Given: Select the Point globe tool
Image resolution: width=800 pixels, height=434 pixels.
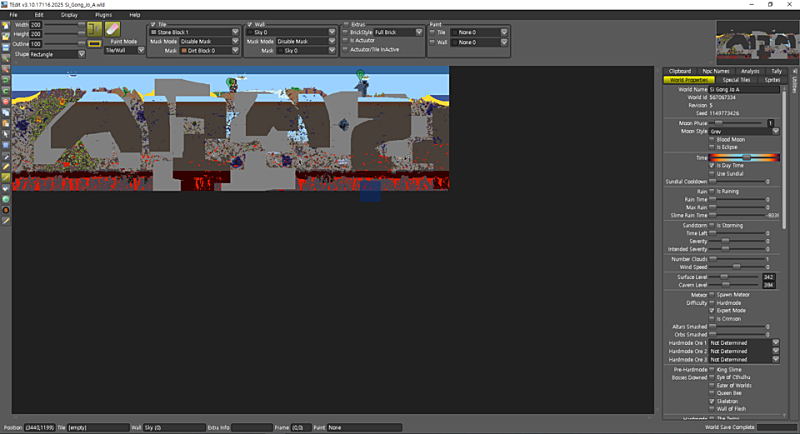Looking at the screenshot, I should (6, 199).
